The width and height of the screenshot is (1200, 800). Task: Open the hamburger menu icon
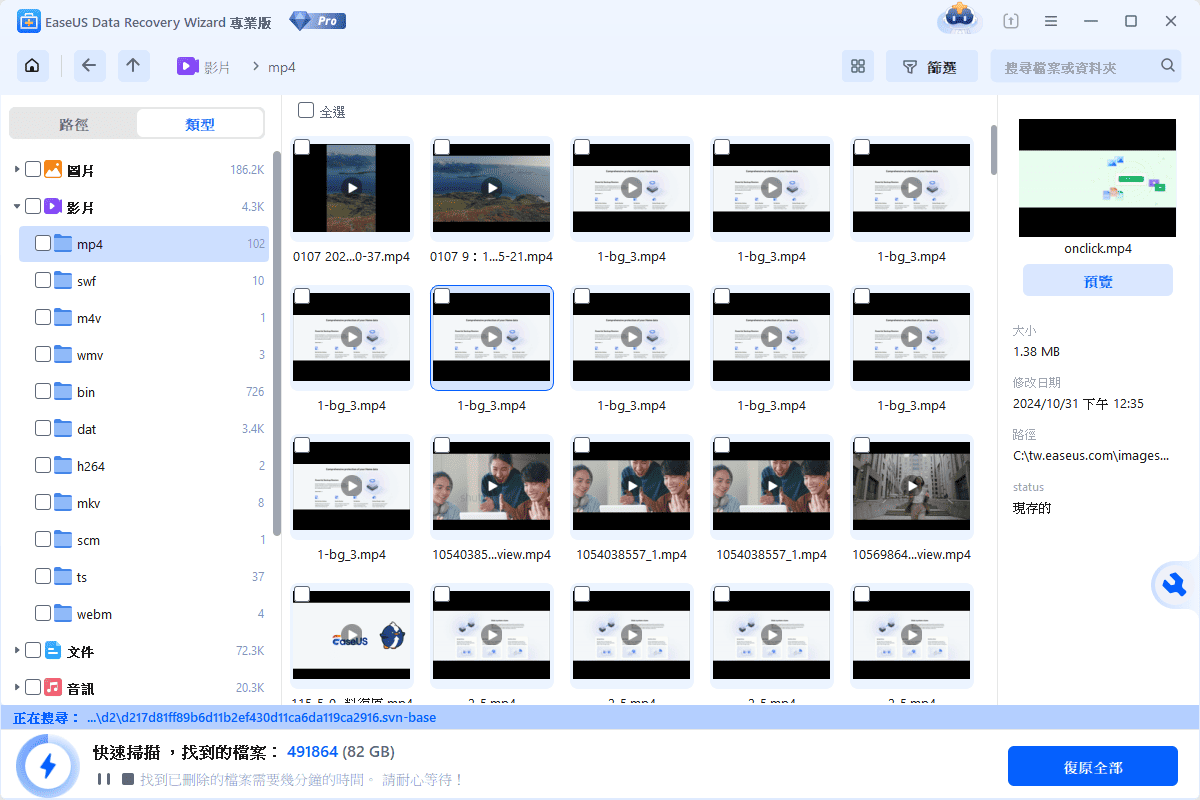[1051, 21]
